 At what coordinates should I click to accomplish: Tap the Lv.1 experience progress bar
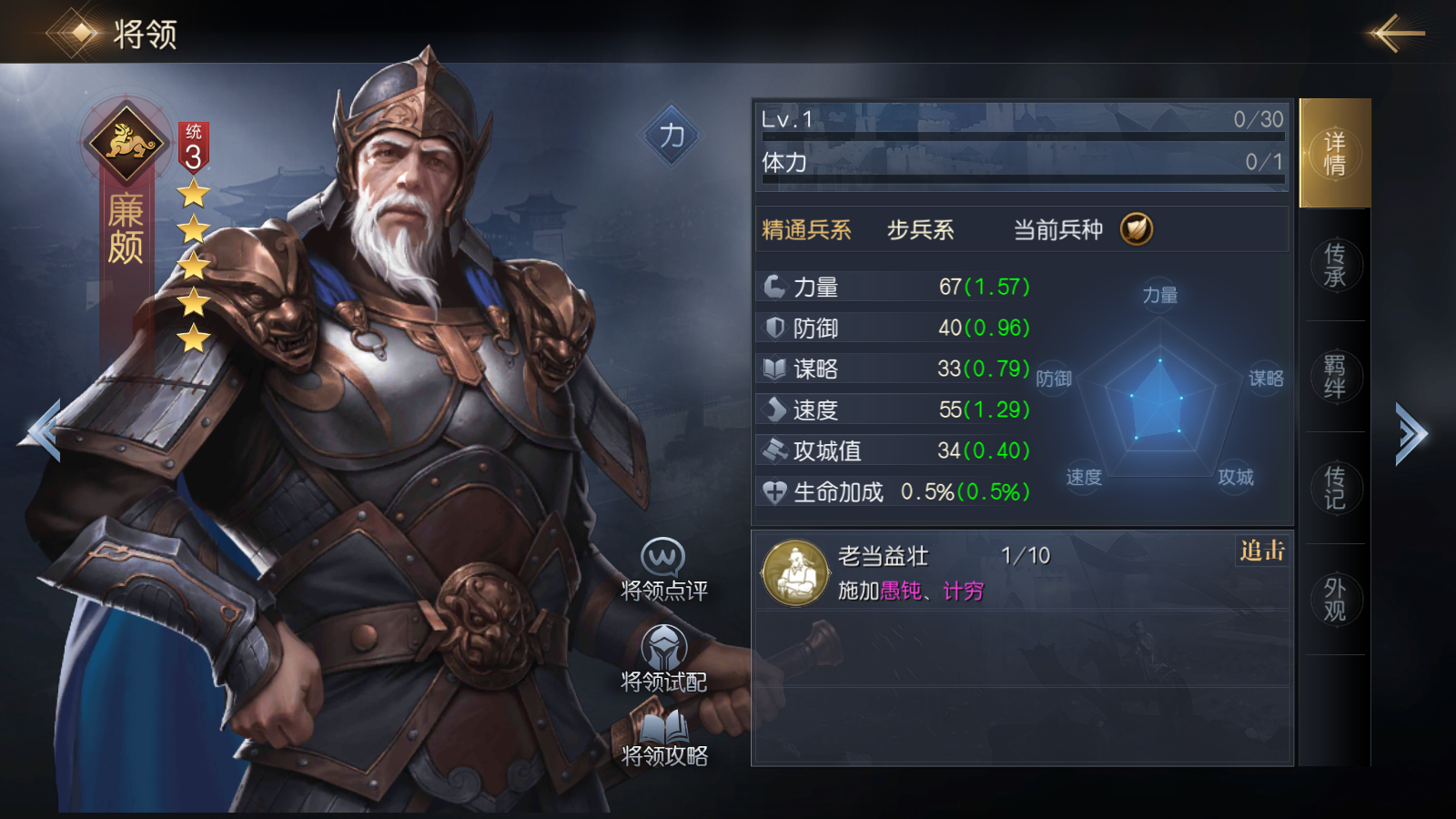1023,136
